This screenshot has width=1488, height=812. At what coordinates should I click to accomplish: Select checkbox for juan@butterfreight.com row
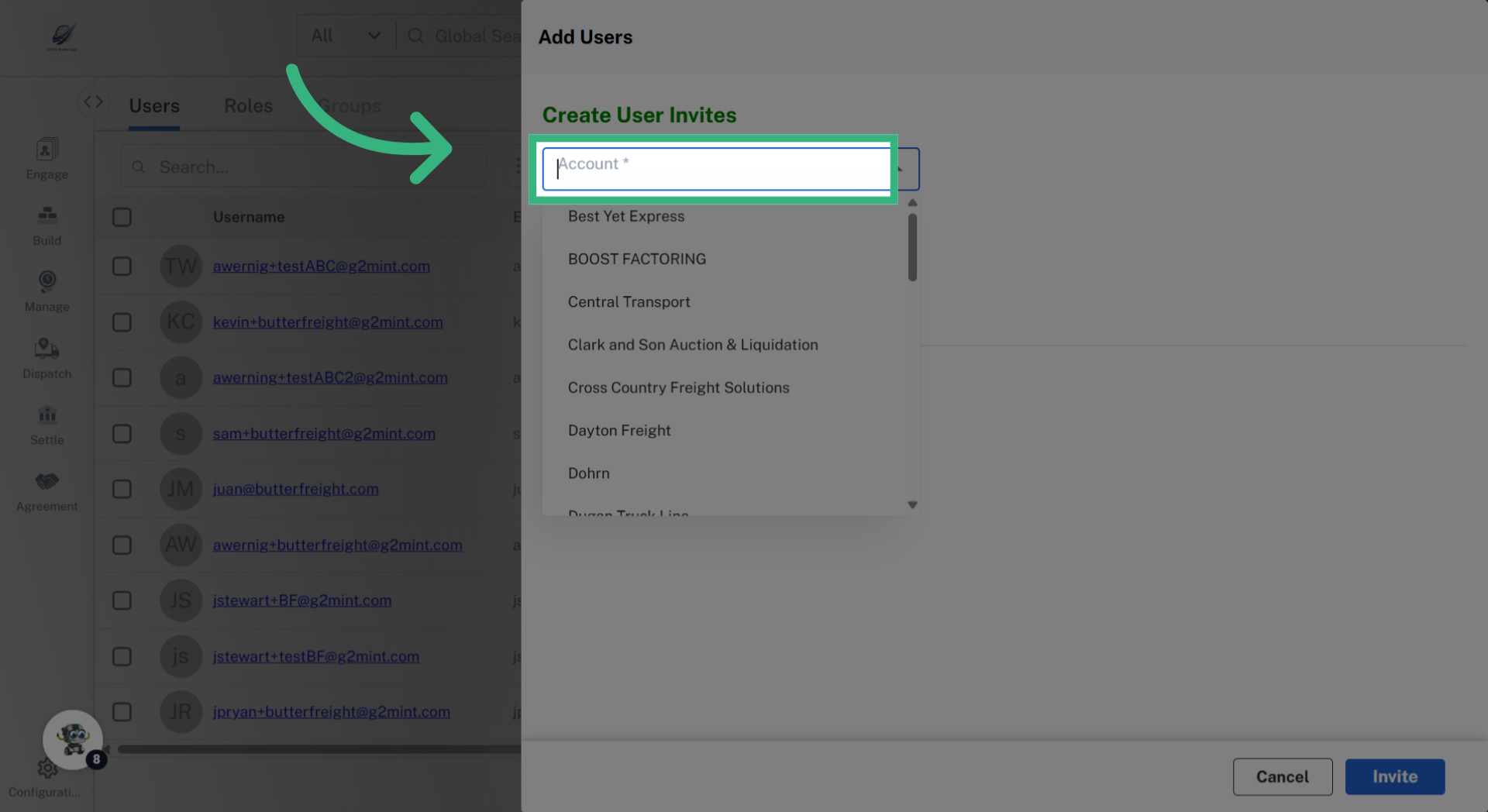[x=122, y=489]
